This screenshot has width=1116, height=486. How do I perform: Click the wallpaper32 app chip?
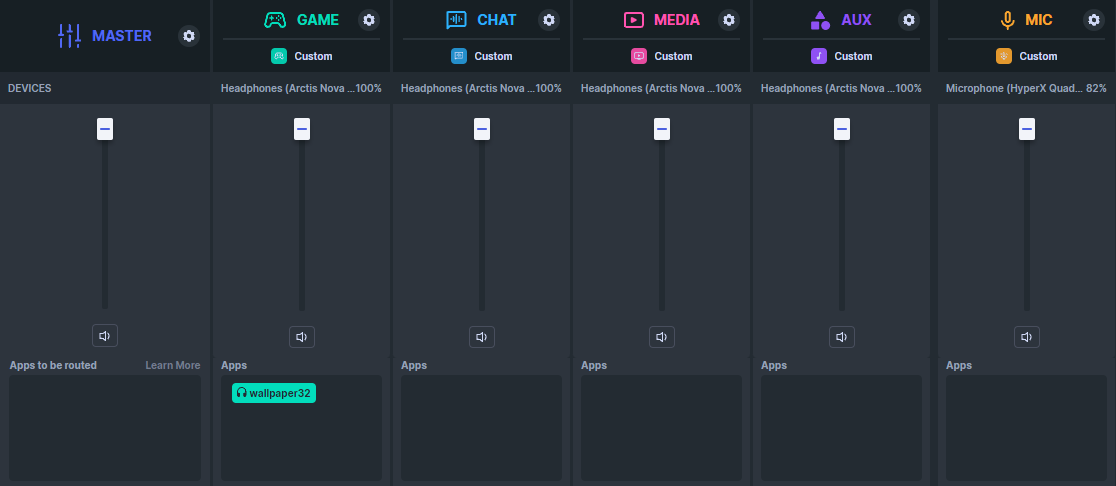click(x=274, y=394)
